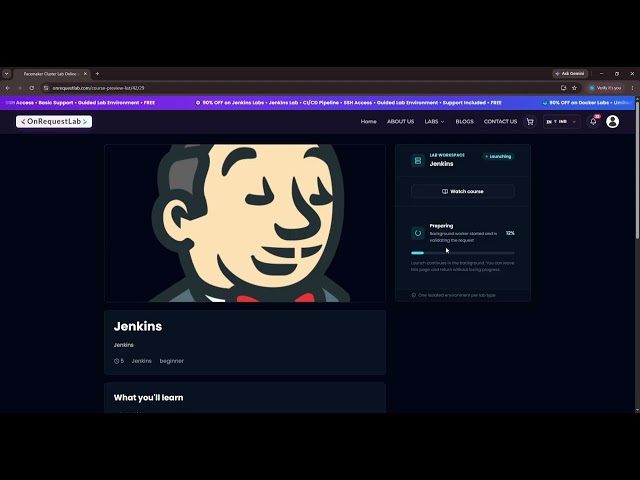Bookmark this page with the star icon

pyautogui.click(x=574, y=88)
